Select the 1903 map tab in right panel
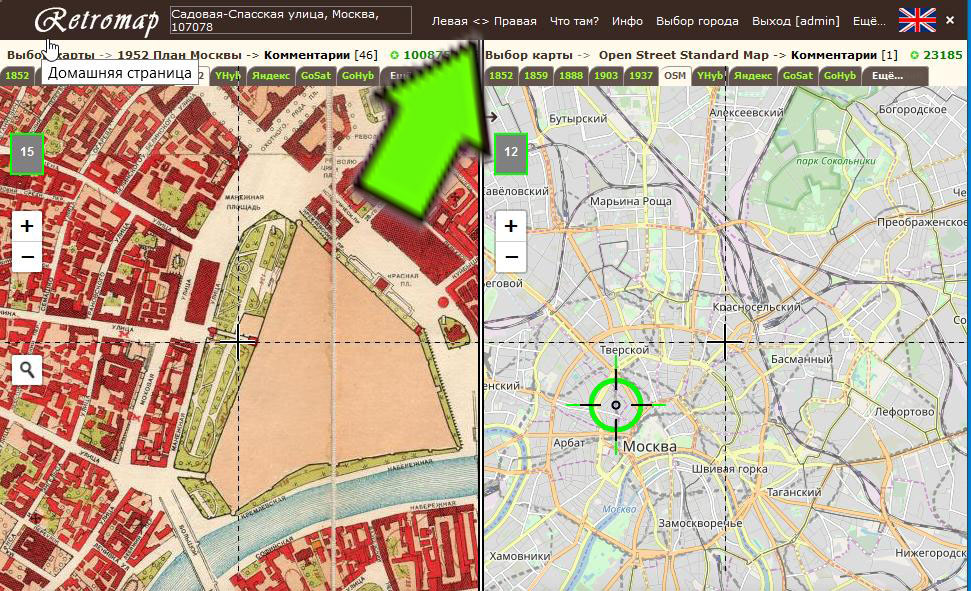This screenshot has height=591, width=971. [606, 76]
